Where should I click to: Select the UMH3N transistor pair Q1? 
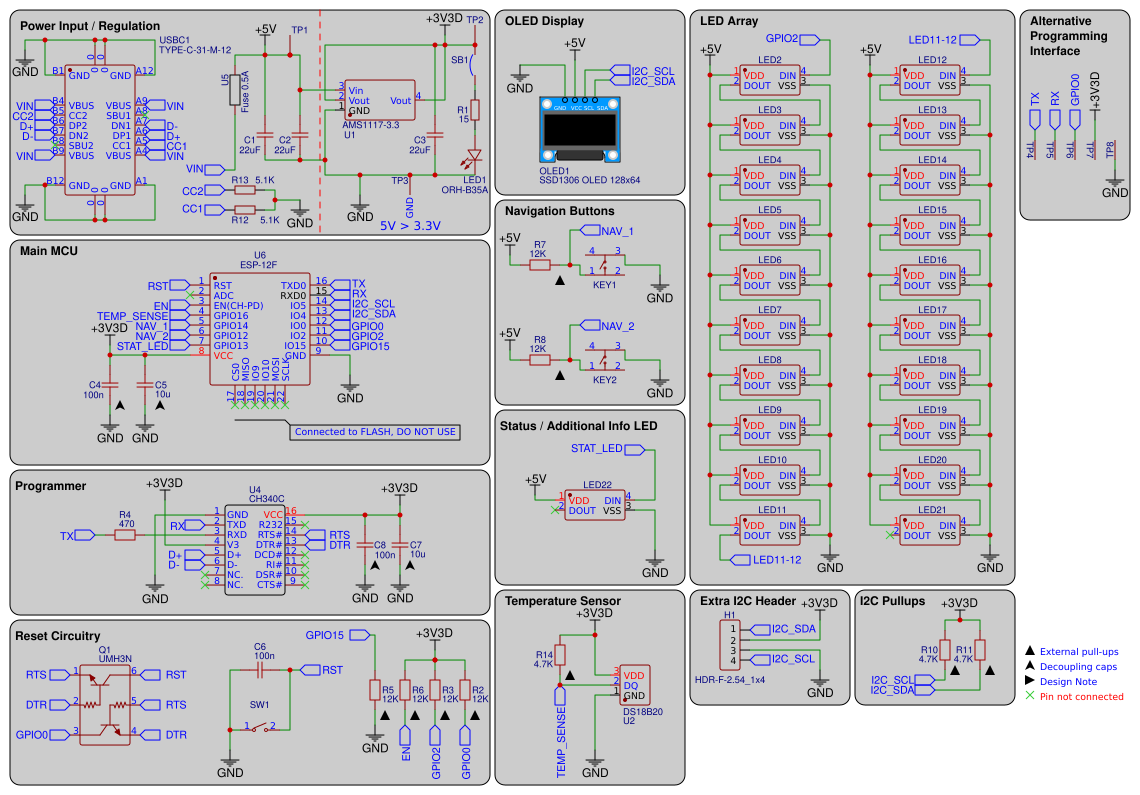[105, 705]
